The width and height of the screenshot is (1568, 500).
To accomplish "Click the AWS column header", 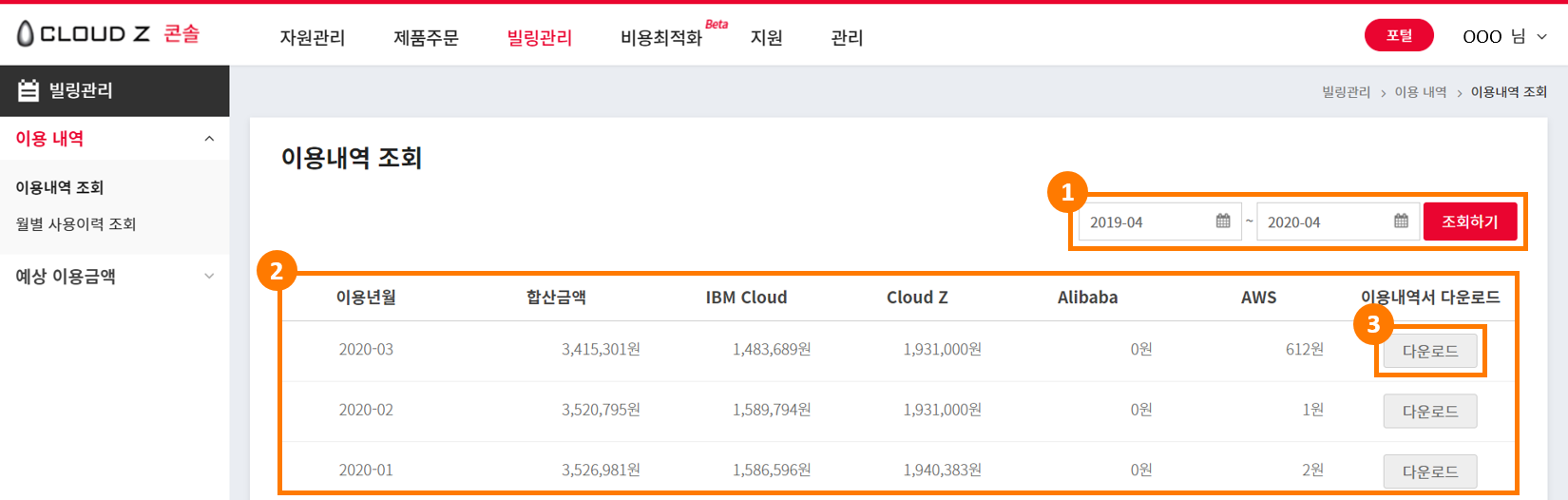I will (x=1258, y=298).
